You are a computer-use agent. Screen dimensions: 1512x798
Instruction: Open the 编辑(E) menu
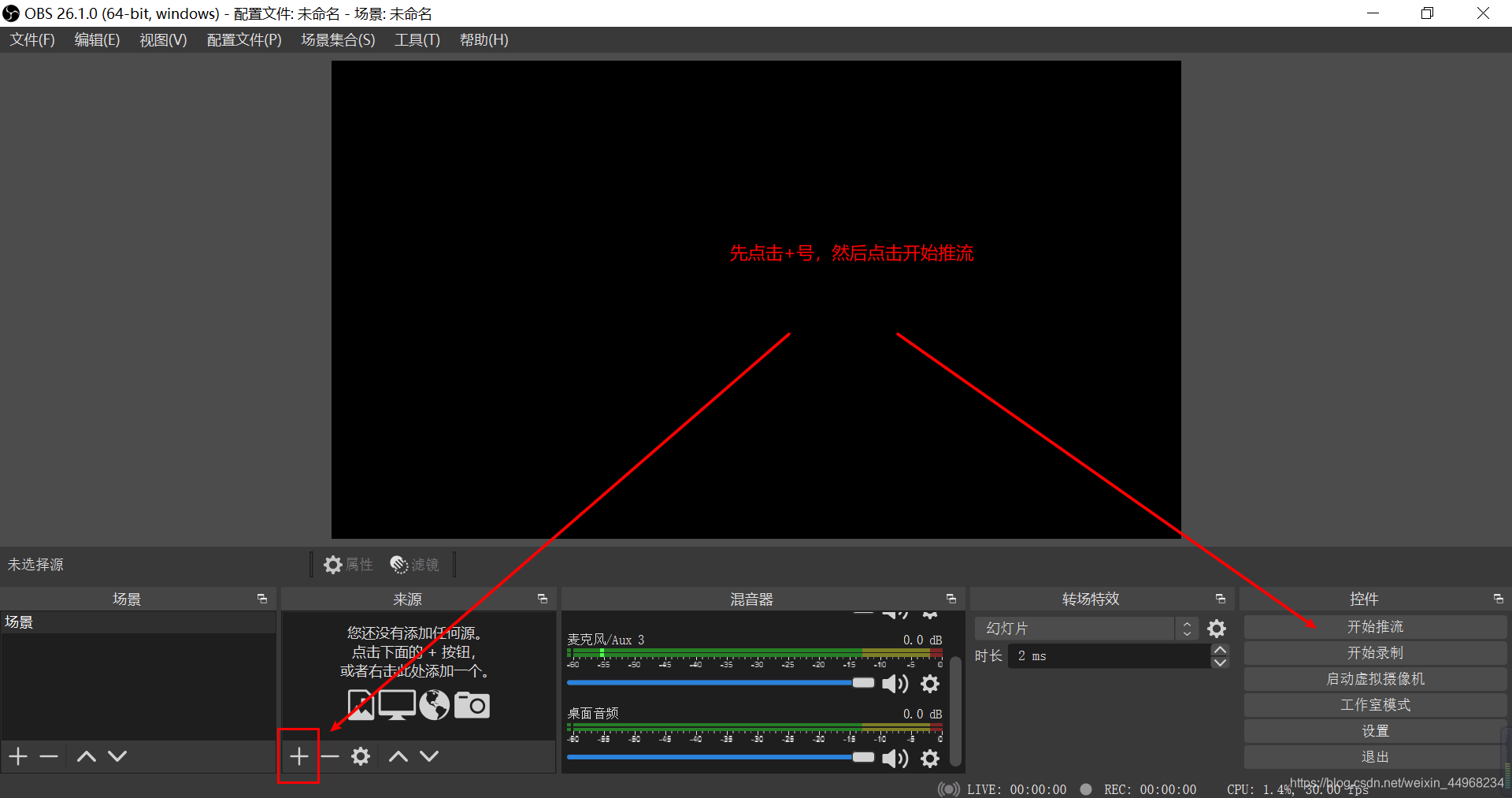pyautogui.click(x=97, y=40)
